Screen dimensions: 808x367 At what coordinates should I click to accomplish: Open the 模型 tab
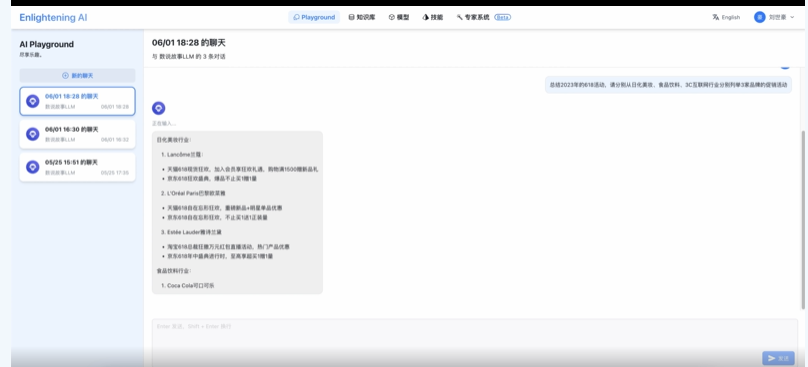(399, 17)
